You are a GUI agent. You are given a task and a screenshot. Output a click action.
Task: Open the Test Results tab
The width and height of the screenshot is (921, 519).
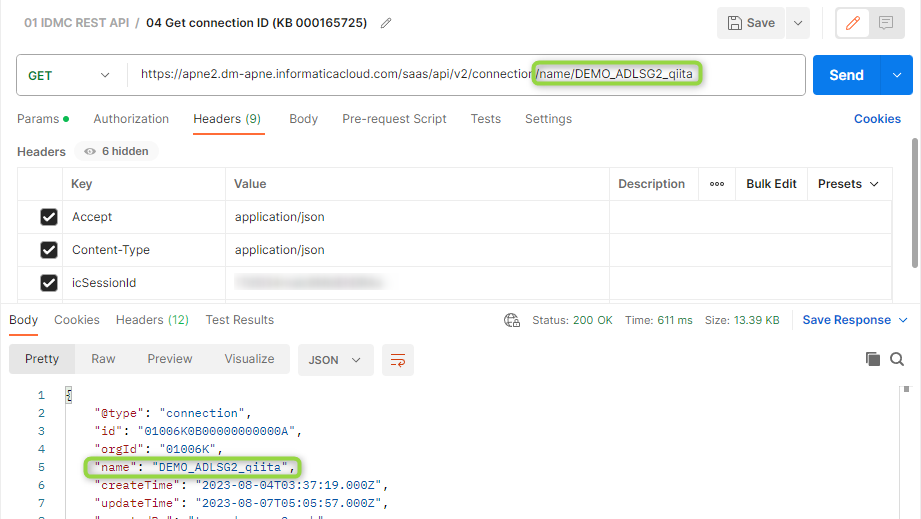(x=240, y=320)
